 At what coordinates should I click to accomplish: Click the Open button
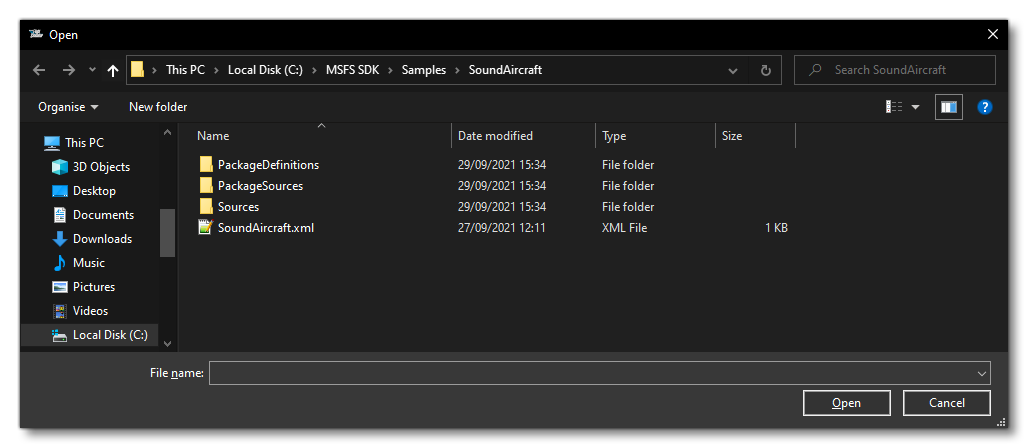pyautogui.click(x=846, y=403)
